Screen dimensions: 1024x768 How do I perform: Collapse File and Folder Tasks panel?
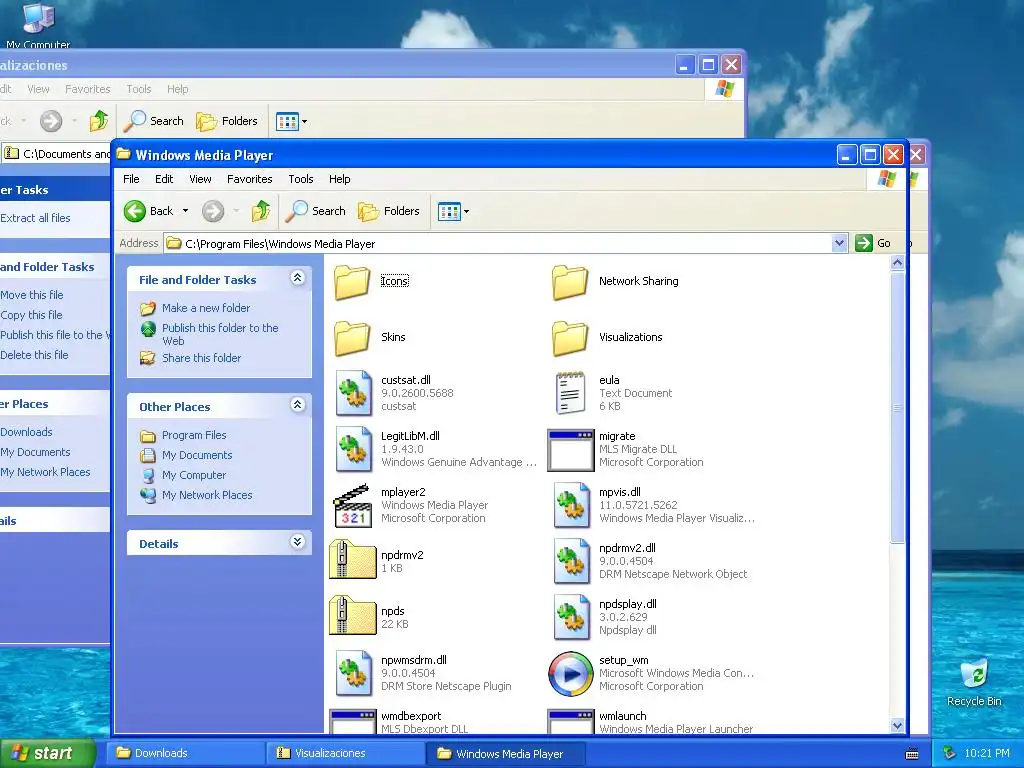click(x=297, y=278)
